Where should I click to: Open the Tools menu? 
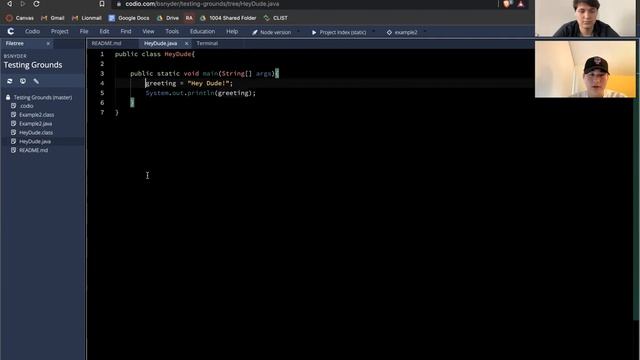click(172, 31)
